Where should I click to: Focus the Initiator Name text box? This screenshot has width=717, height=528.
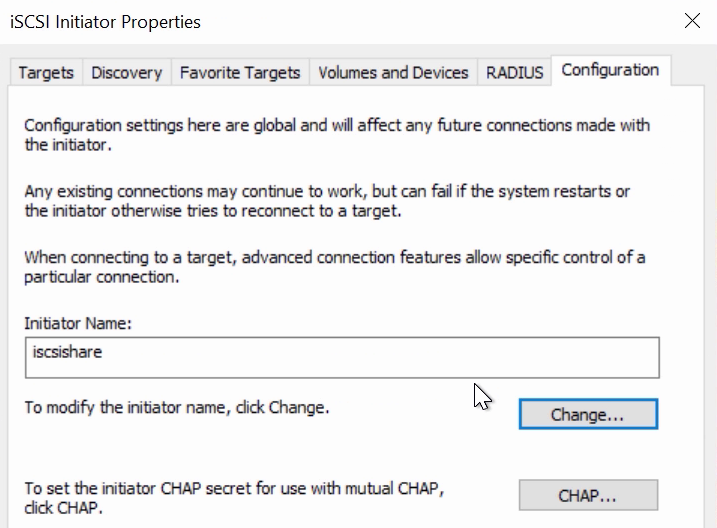tap(342, 357)
